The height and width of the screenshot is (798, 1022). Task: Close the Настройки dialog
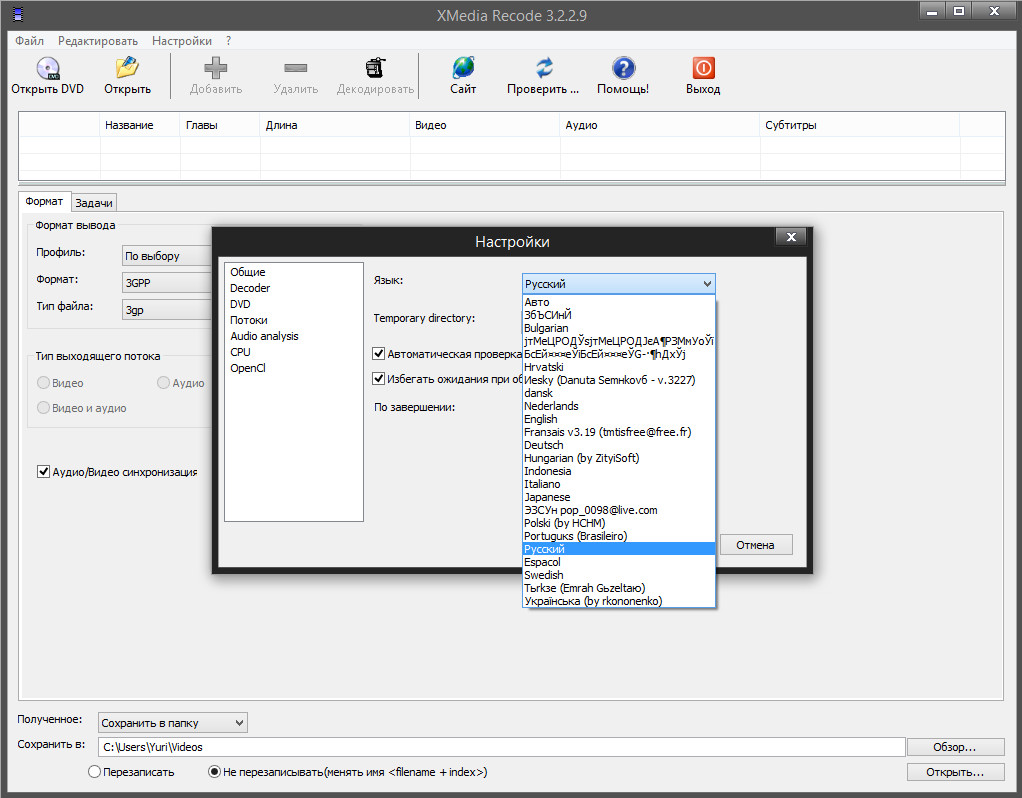click(x=791, y=237)
